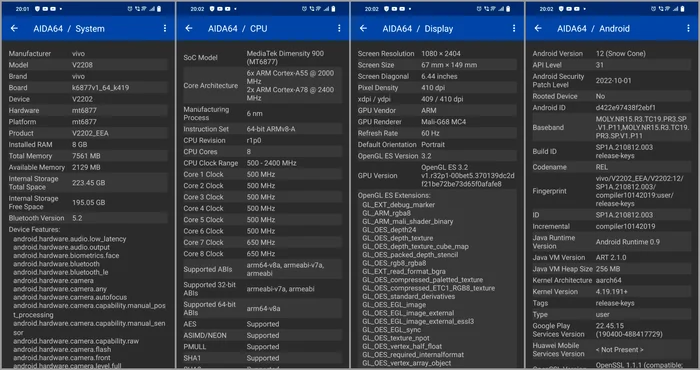Tap the back arrow on AIDA64 Display screen
The width and height of the screenshot is (700, 370).
click(363, 29)
